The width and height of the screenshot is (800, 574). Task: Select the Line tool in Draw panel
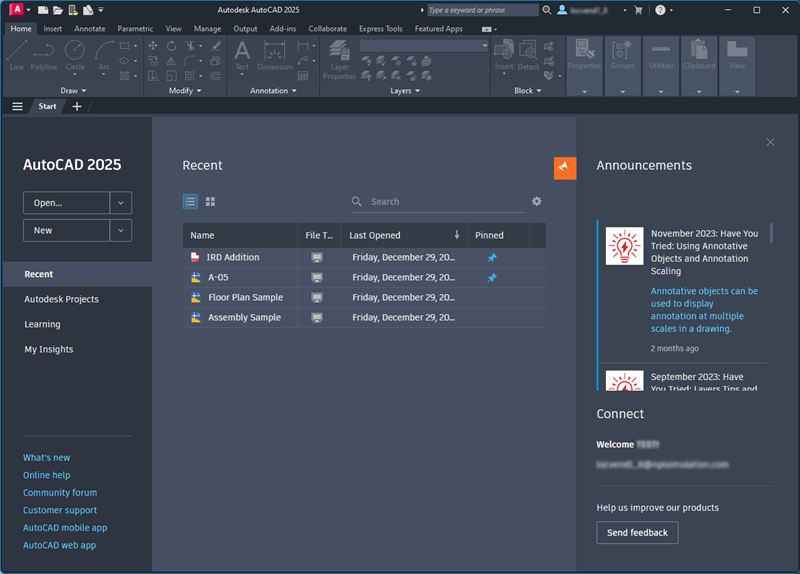(x=17, y=55)
